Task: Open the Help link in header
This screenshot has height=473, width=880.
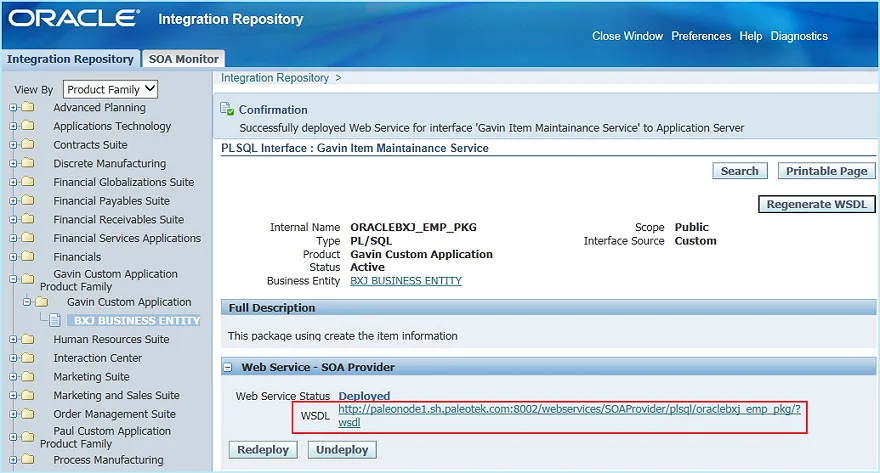Action: point(750,36)
